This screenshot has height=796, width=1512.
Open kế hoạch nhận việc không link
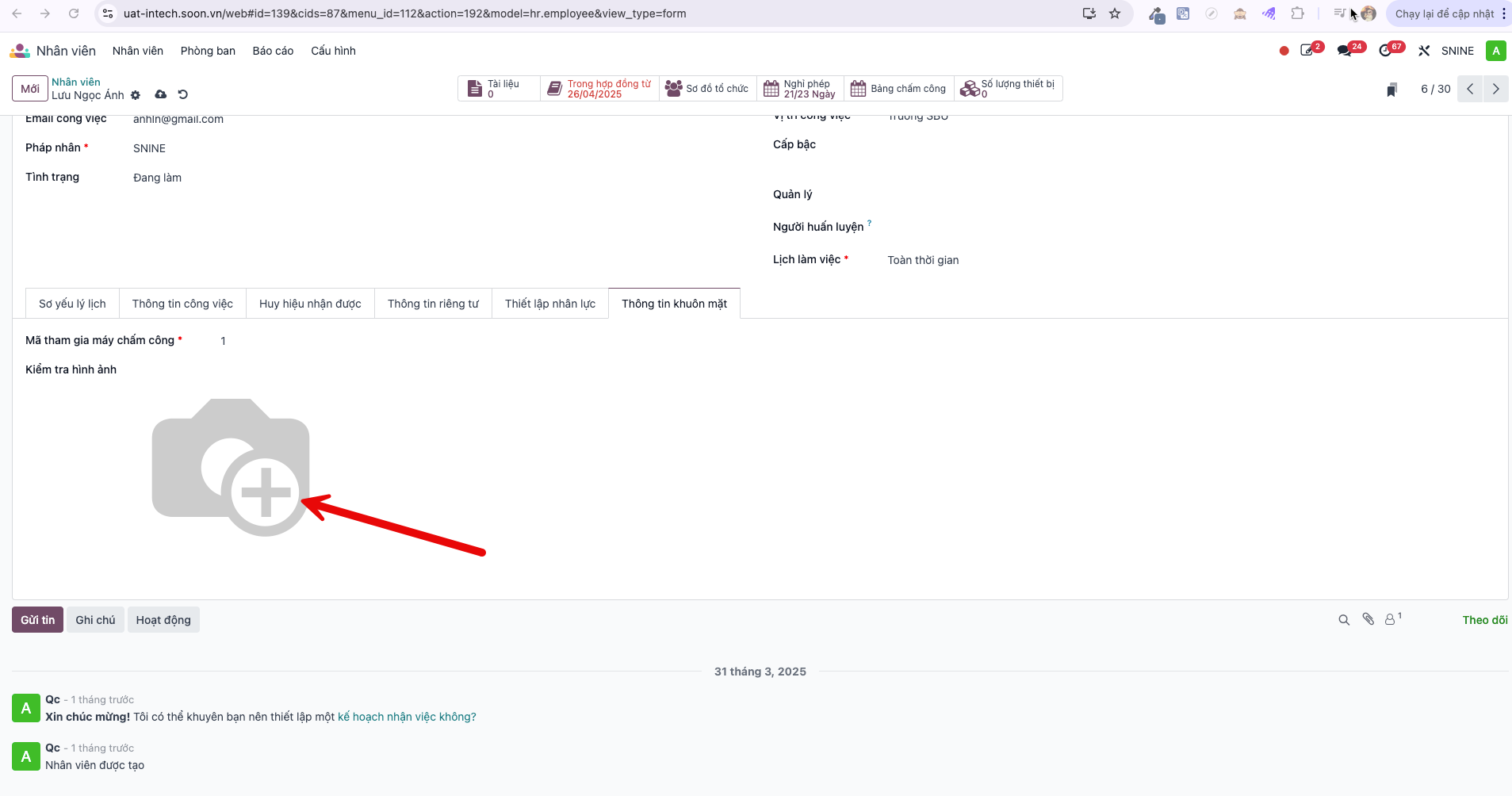pyautogui.click(x=407, y=717)
